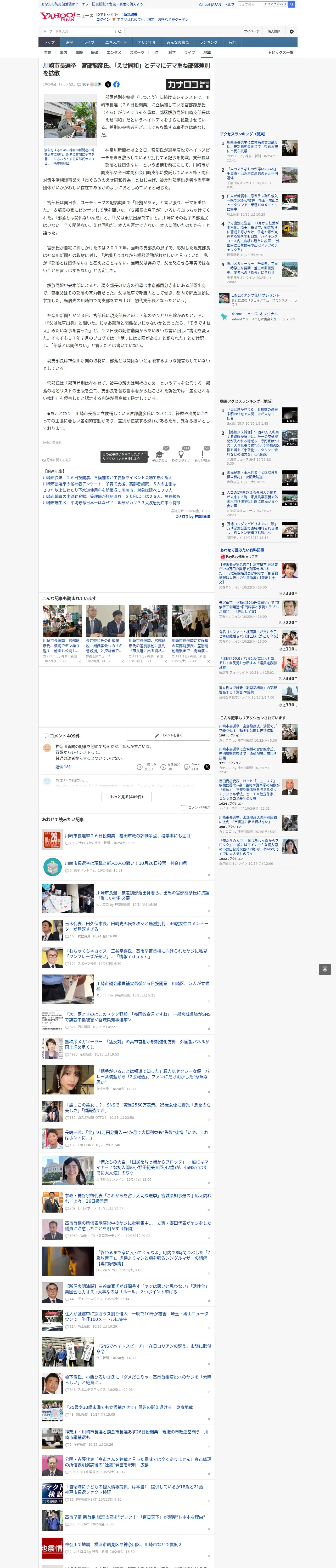Share the article on X

[108, 85]
